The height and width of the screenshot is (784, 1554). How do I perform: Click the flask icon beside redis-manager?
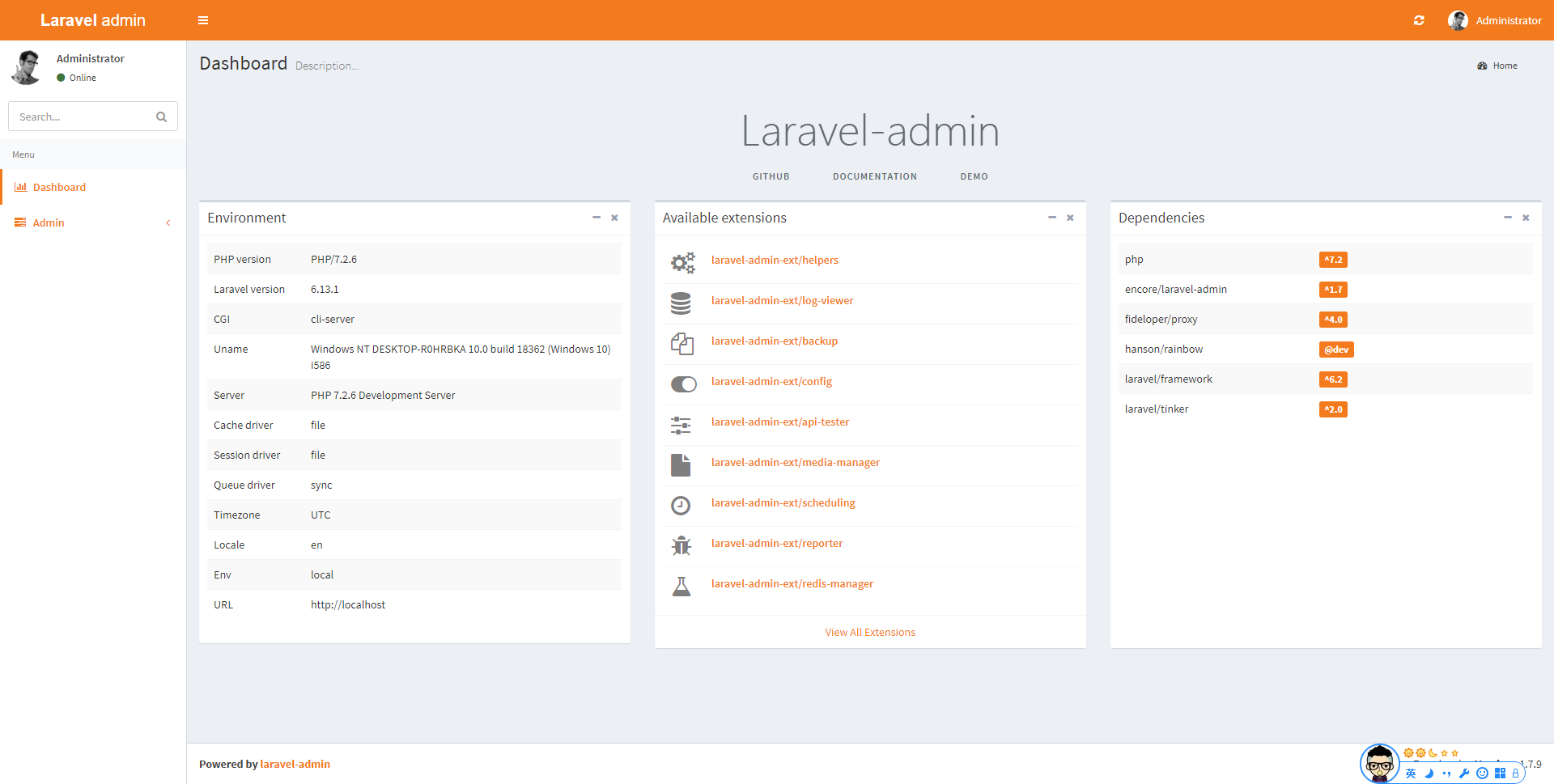point(681,586)
